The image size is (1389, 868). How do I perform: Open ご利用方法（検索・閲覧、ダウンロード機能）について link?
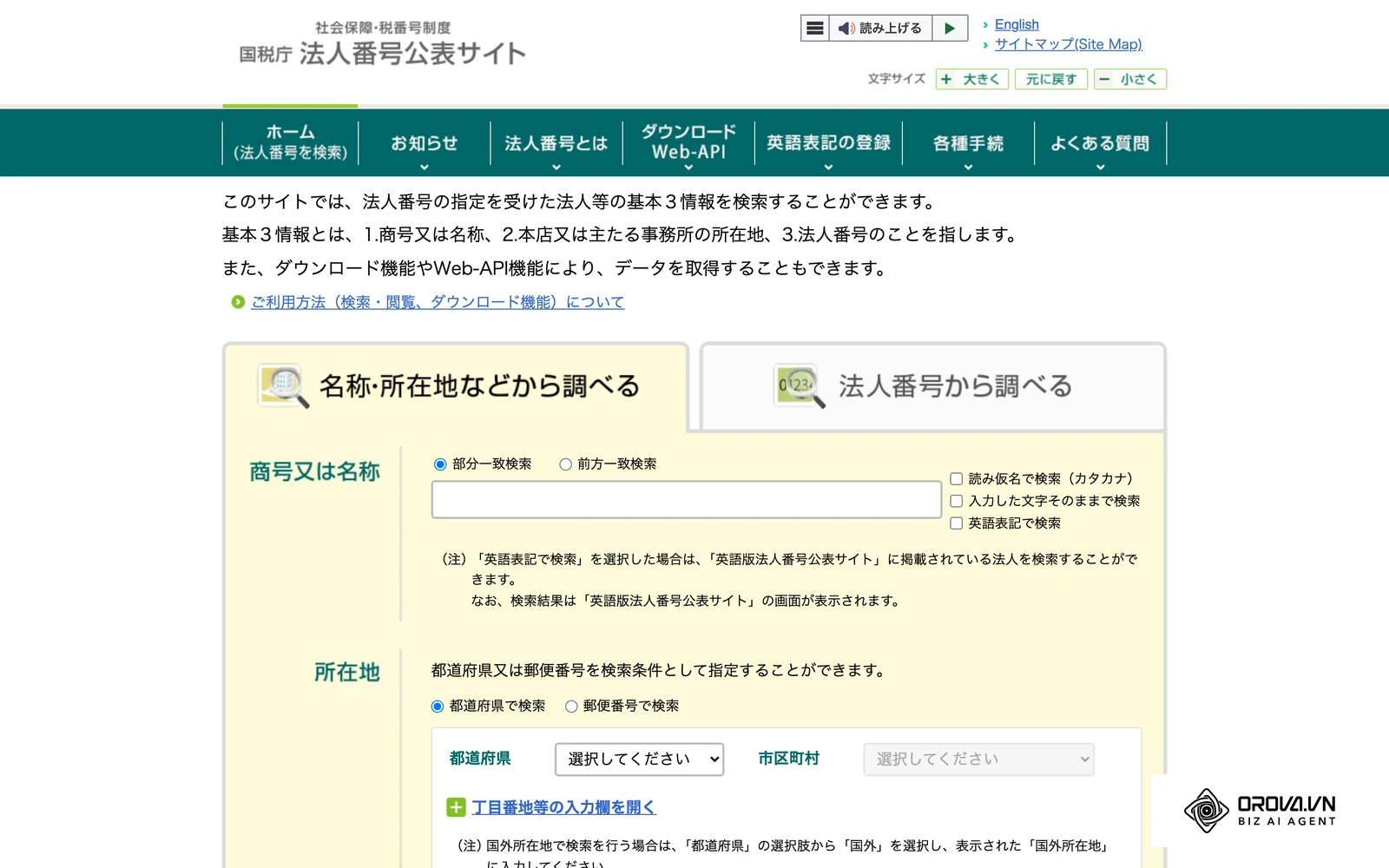pyautogui.click(x=438, y=302)
